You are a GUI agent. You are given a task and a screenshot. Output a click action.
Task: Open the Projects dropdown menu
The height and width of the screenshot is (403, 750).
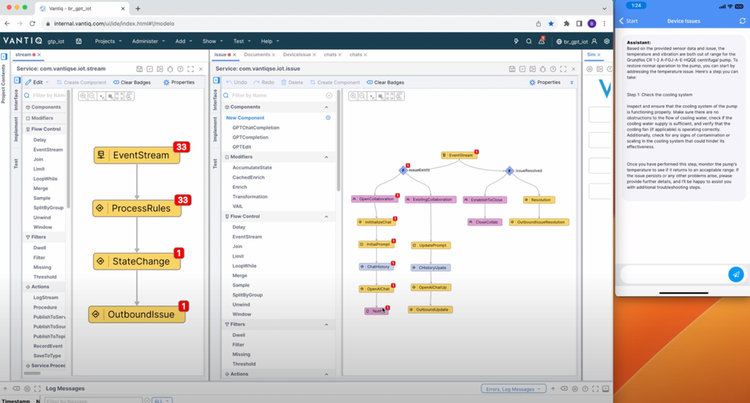point(106,42)
